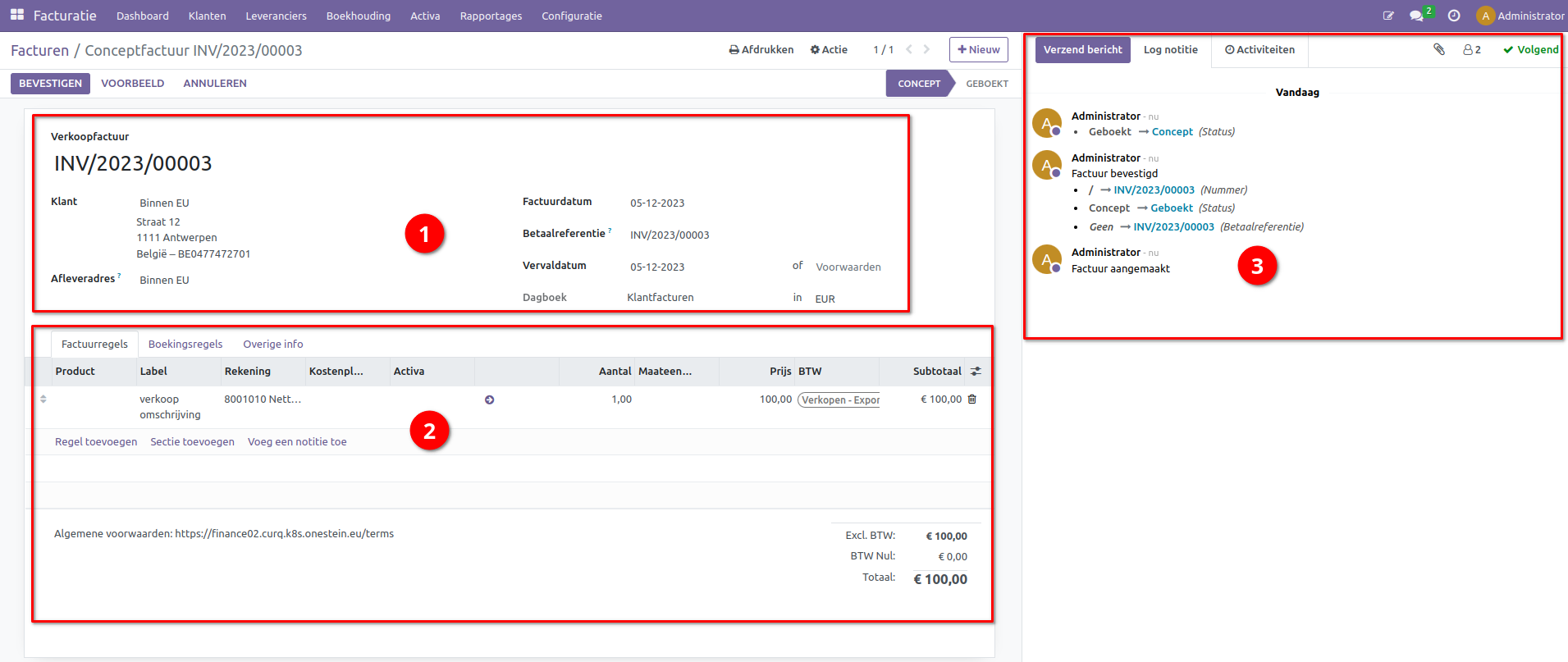Image resolution: width=1568 pixels, height=662 pixels.
Task: Select the Geboekt status stage
Action: pos(986,84)
